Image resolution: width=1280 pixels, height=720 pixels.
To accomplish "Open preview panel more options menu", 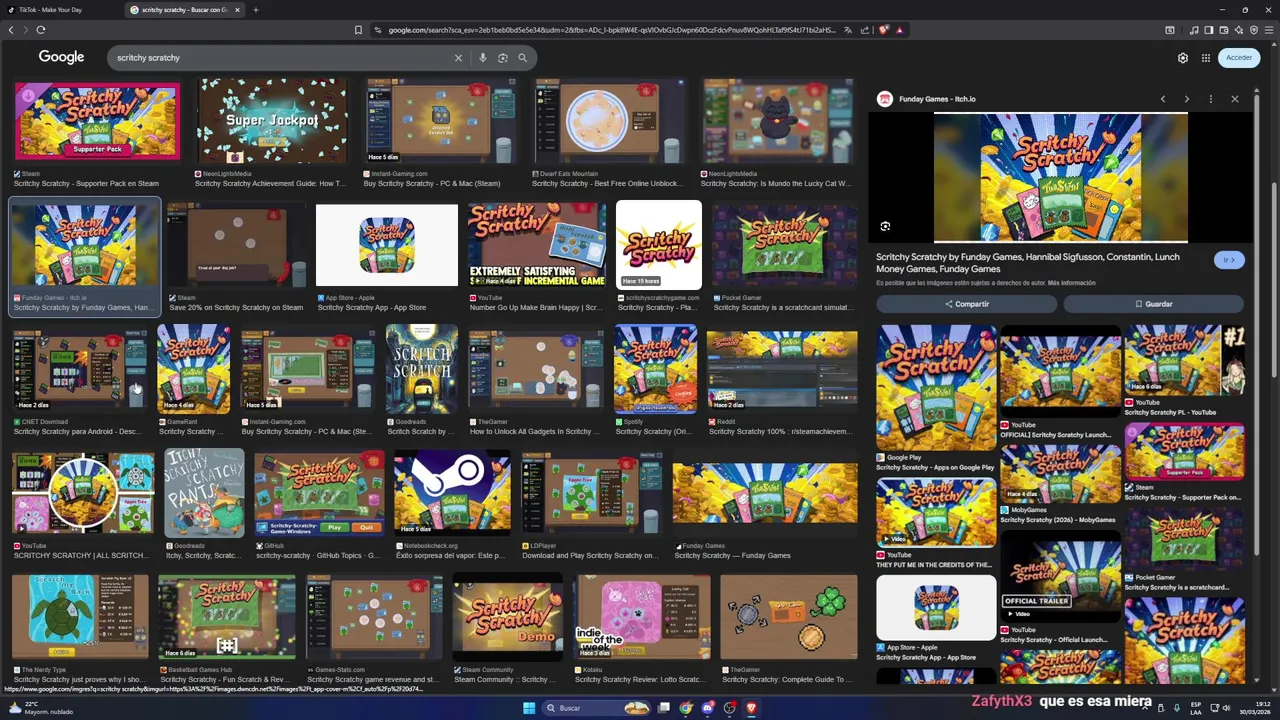I will [x=1210, y=99].
